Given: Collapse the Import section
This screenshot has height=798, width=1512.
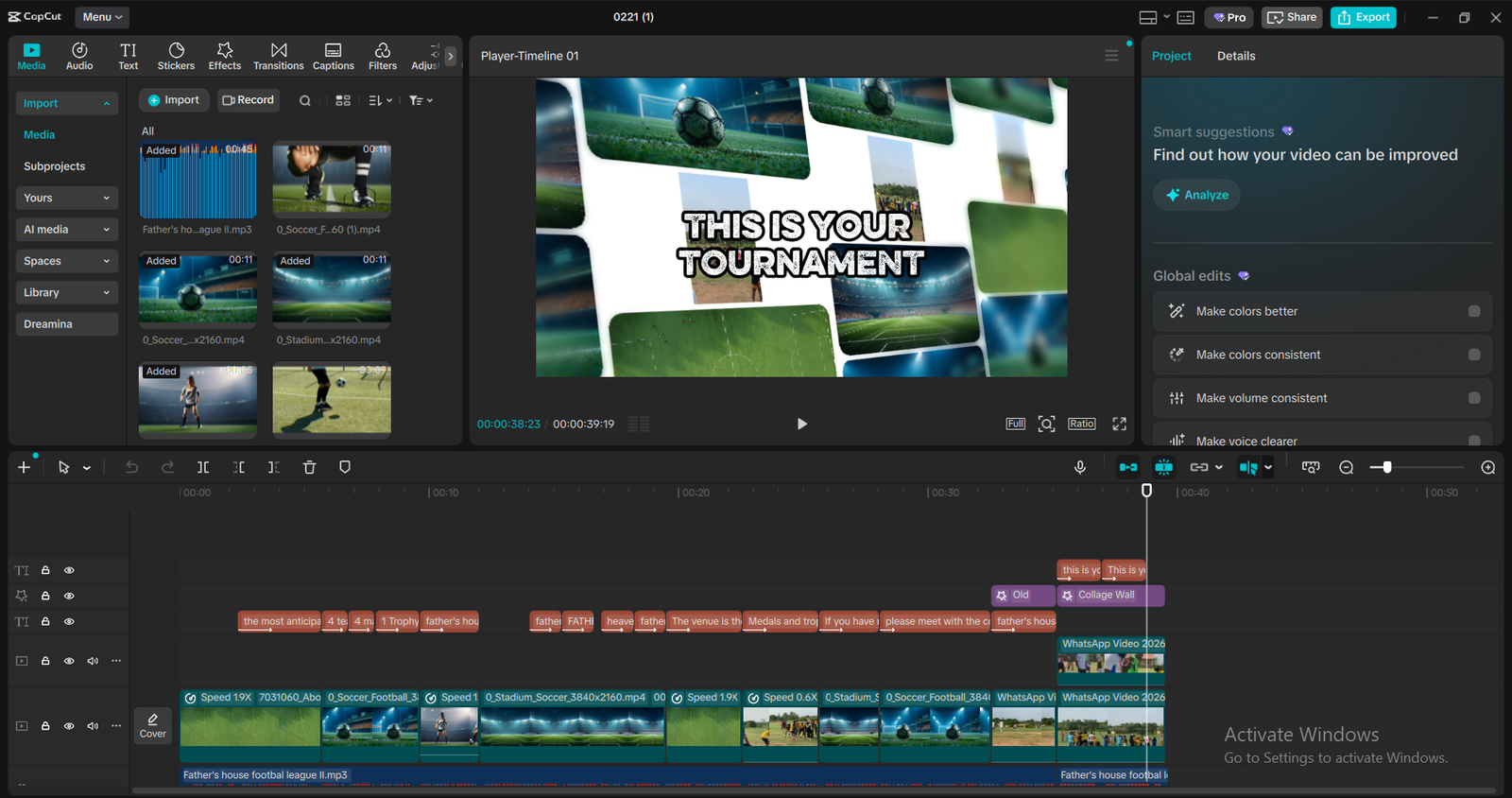Looking at the screenshot, I should tap(66, 103).
